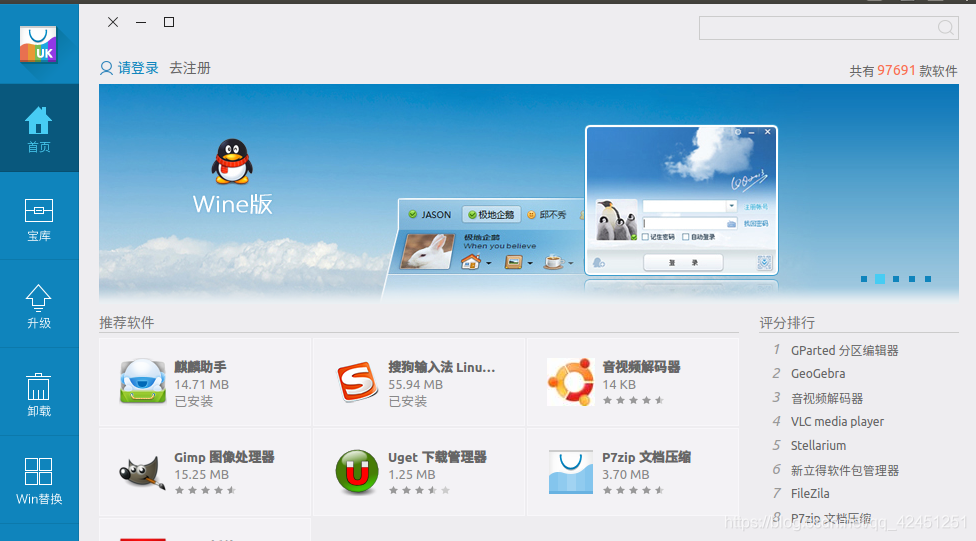This screenshot has height=541, width=976.
Task: Click the search input field
Action: [828, 28]
